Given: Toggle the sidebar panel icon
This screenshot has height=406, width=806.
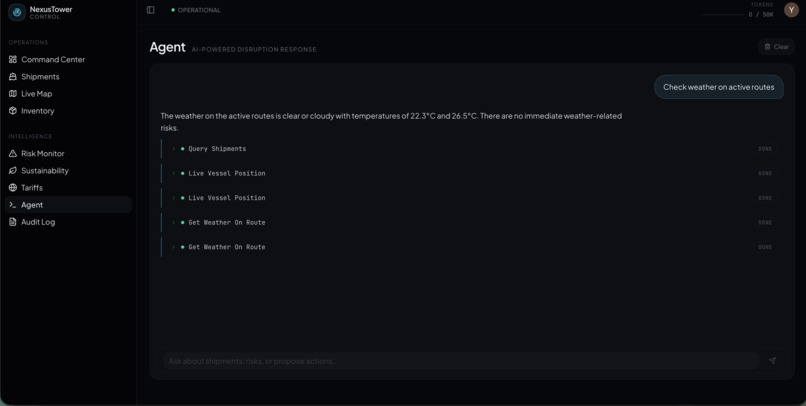Looking at the screenshot, I should pyautogui.click(x=151, y=10).
